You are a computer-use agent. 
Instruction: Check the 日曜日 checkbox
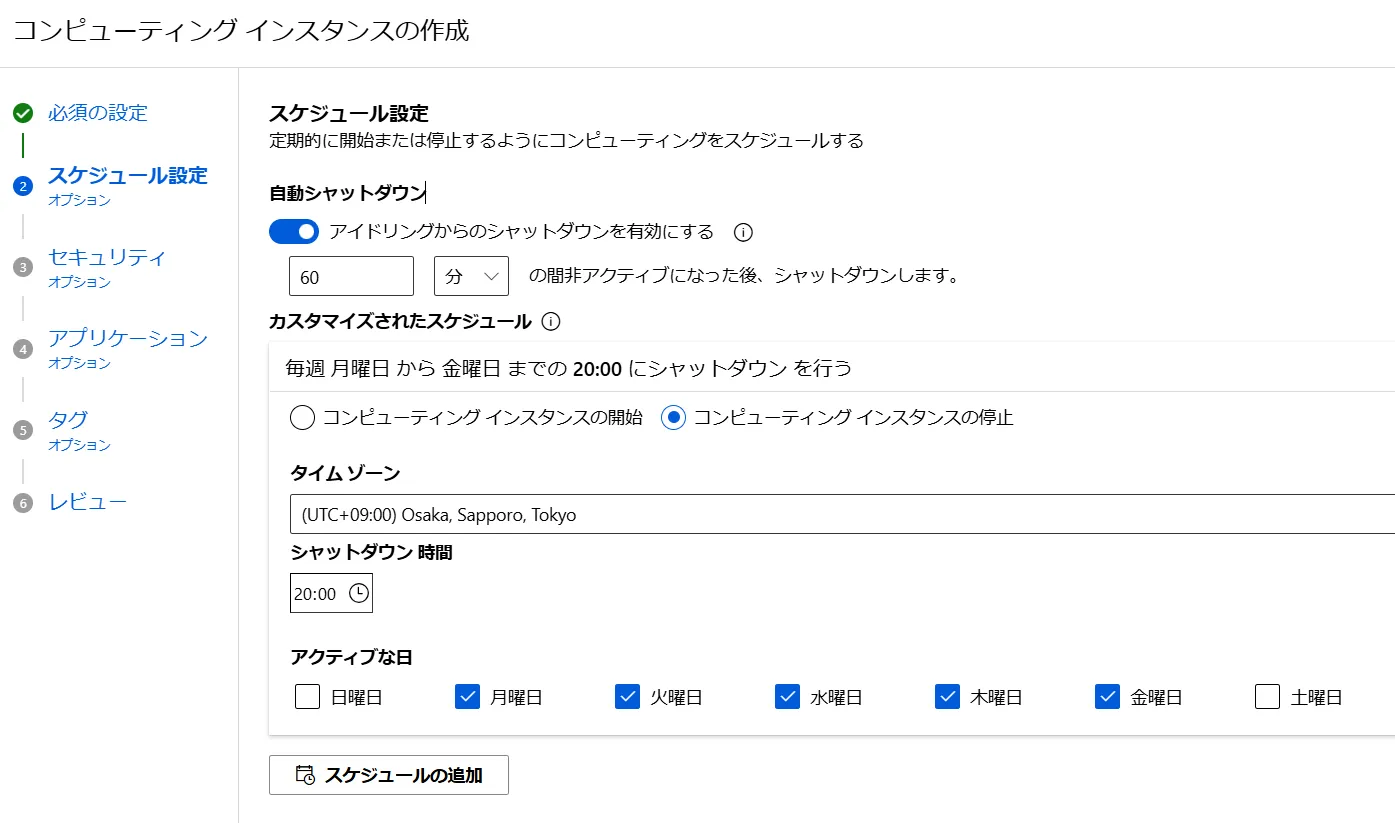pos(307,696)
